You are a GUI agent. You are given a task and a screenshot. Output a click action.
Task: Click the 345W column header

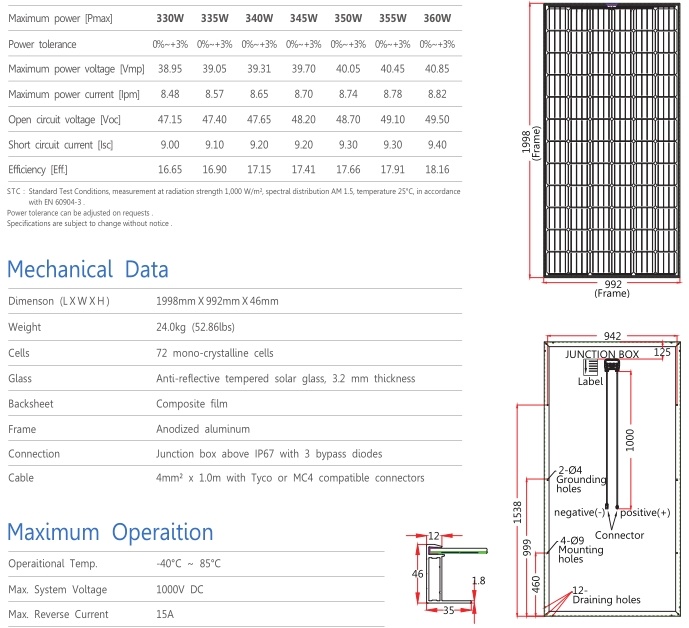click(304, 18)
